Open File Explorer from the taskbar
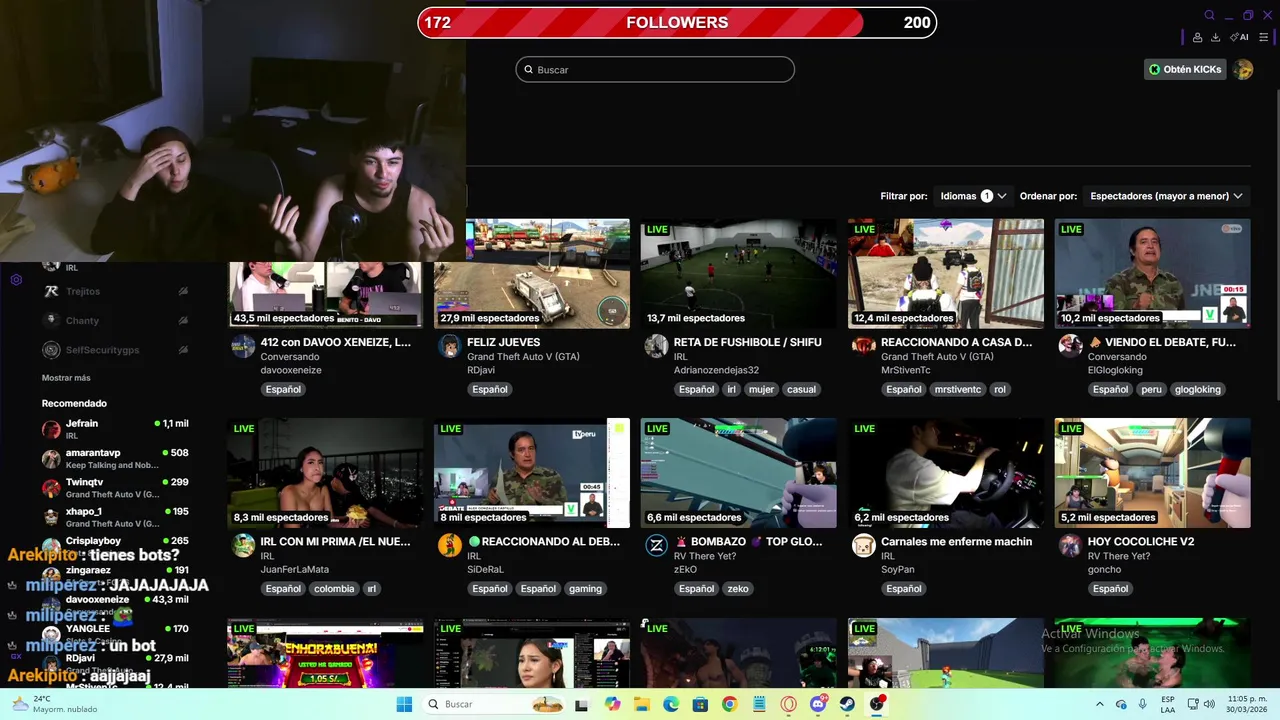1280x720 pixels. click(x=641, y=704)
